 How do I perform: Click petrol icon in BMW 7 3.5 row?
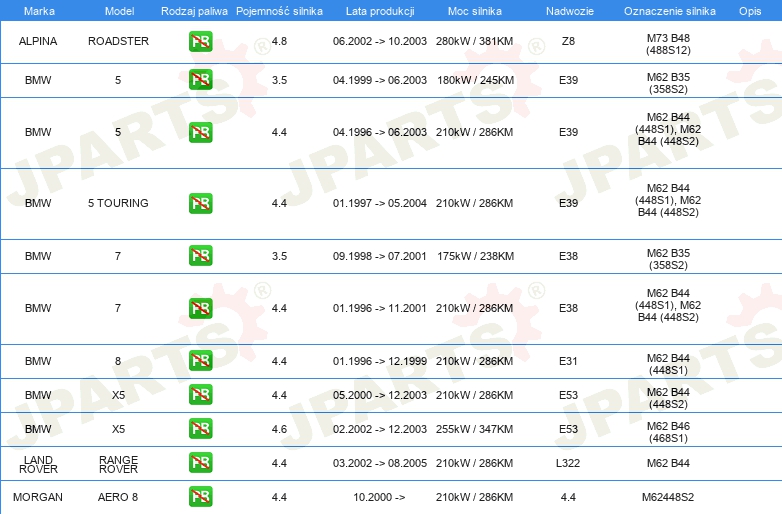coord(200,256)
